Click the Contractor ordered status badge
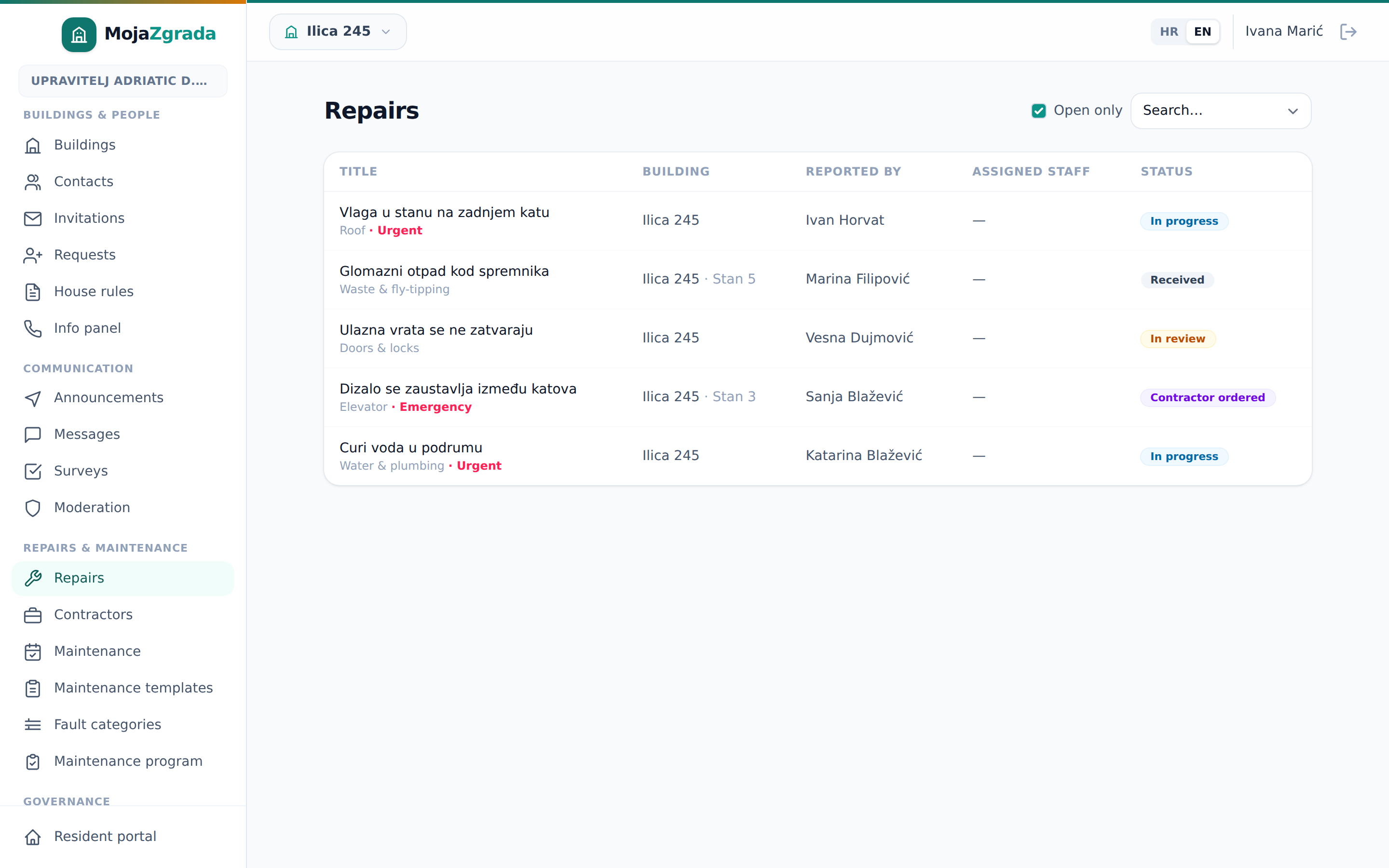Viewport: 1389px width, 868px height. [1207, 398]
